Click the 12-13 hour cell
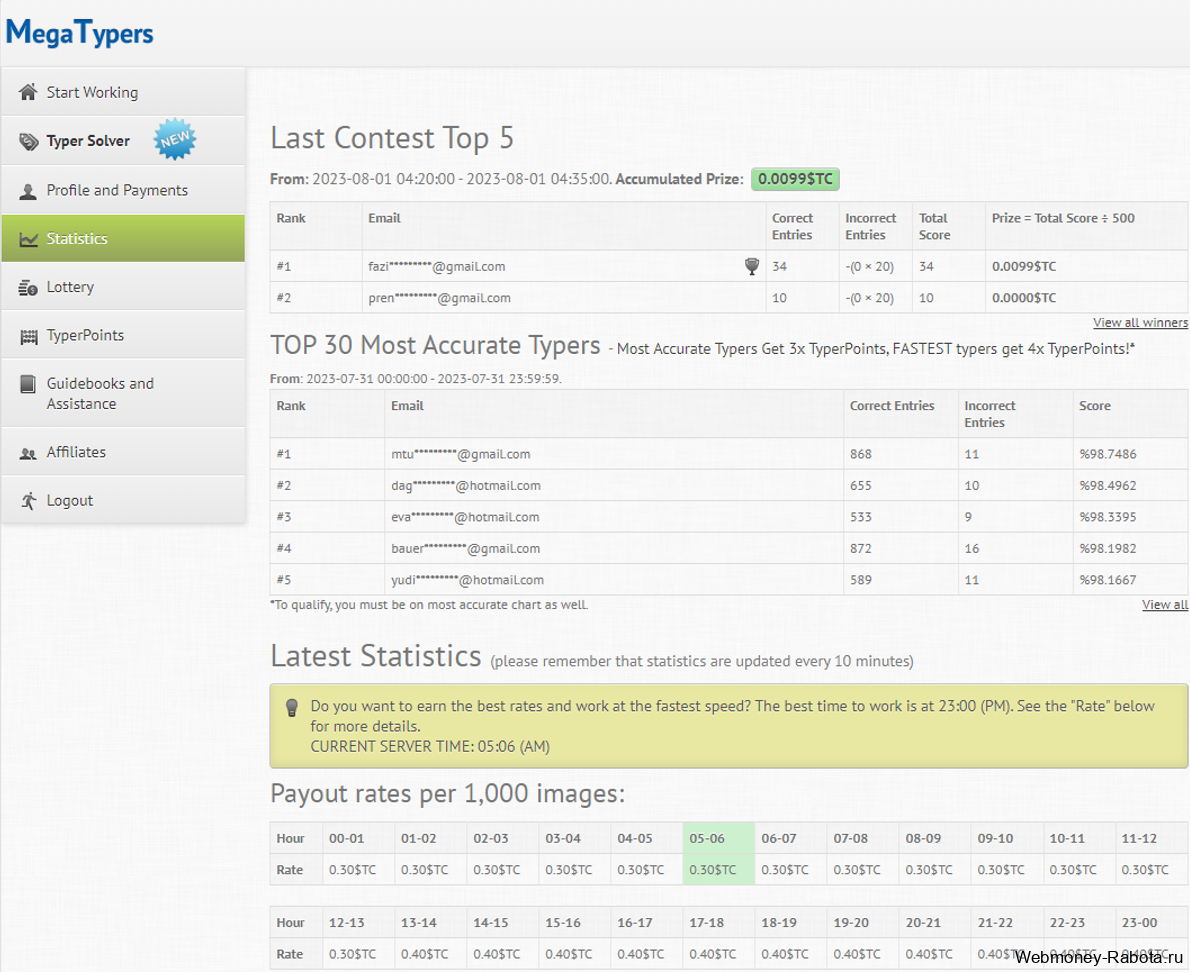 [357, 922]
